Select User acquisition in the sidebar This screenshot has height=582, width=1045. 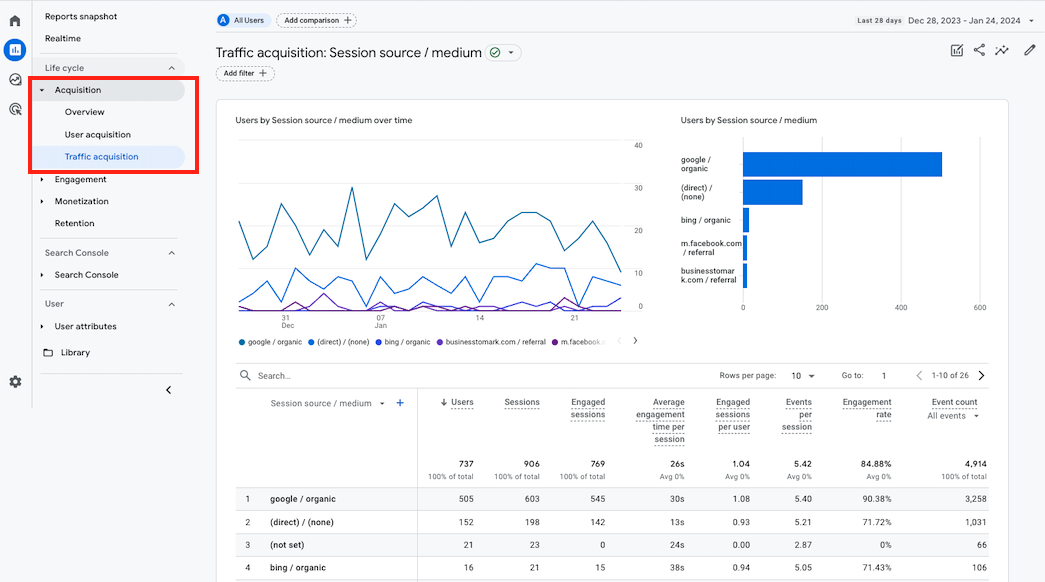click(x=96, y=134)
